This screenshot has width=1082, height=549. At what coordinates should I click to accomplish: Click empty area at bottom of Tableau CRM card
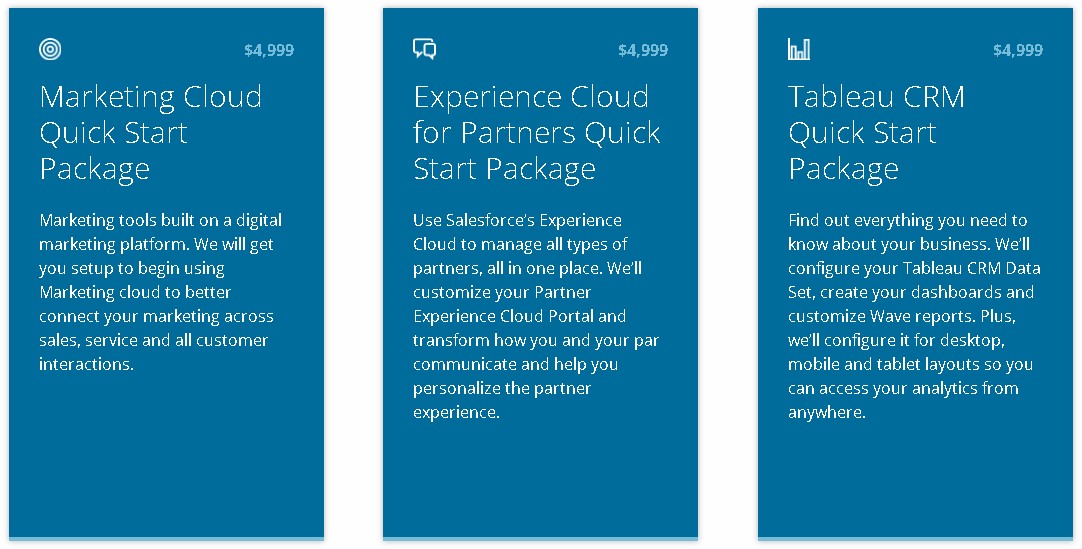(915, 483)
